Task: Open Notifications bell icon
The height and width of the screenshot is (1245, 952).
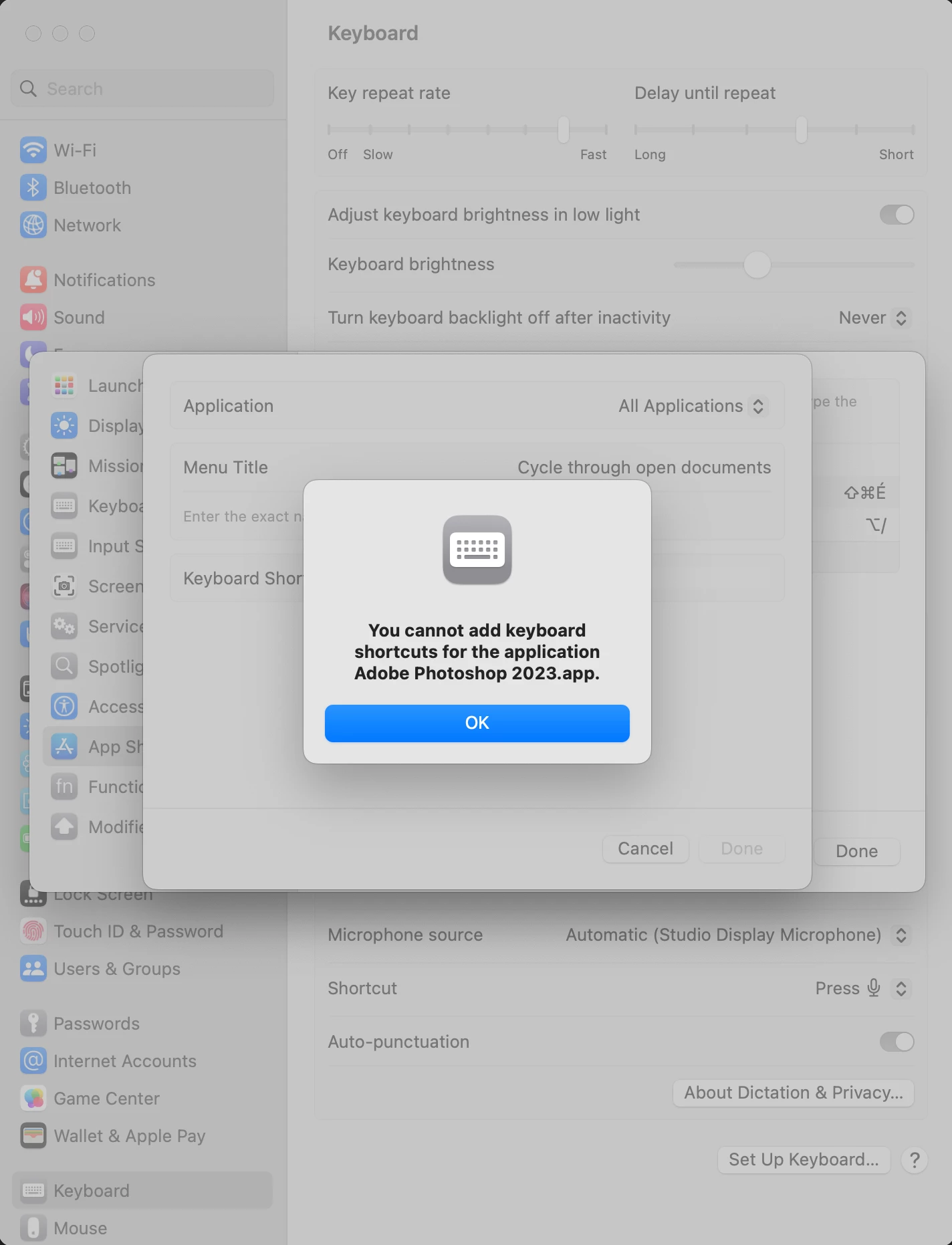Action: [33, 280]
